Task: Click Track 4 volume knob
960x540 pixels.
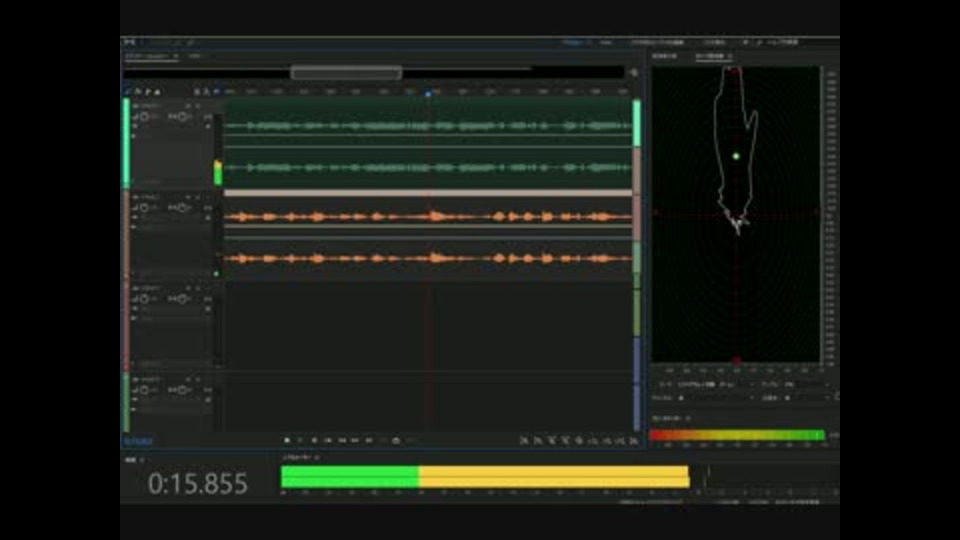Action: point(144,390)
